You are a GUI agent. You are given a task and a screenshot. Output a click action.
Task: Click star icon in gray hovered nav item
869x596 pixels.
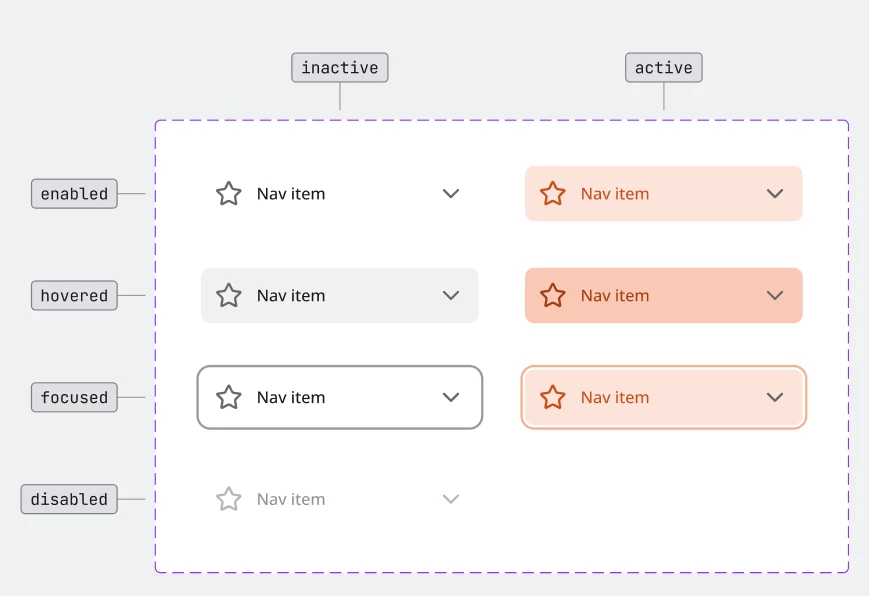click(x=229, y=296)
